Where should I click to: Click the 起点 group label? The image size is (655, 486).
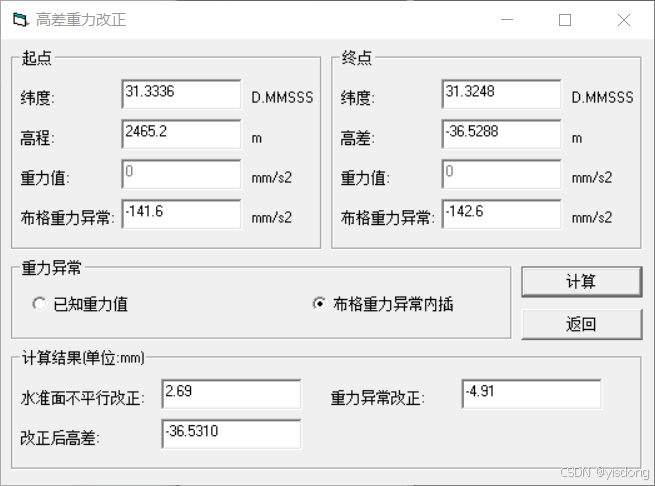point(37,58)
